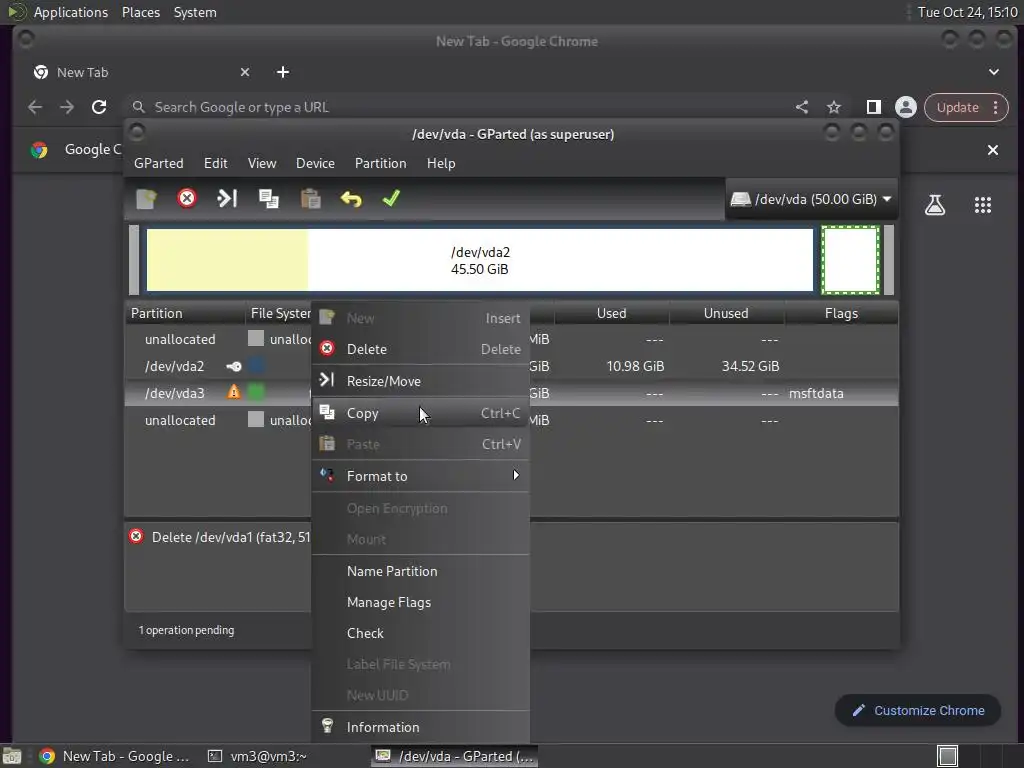Click the warning icon on /dev/vda3
Screen dimensions: 1024x768
tap(233, 392)
